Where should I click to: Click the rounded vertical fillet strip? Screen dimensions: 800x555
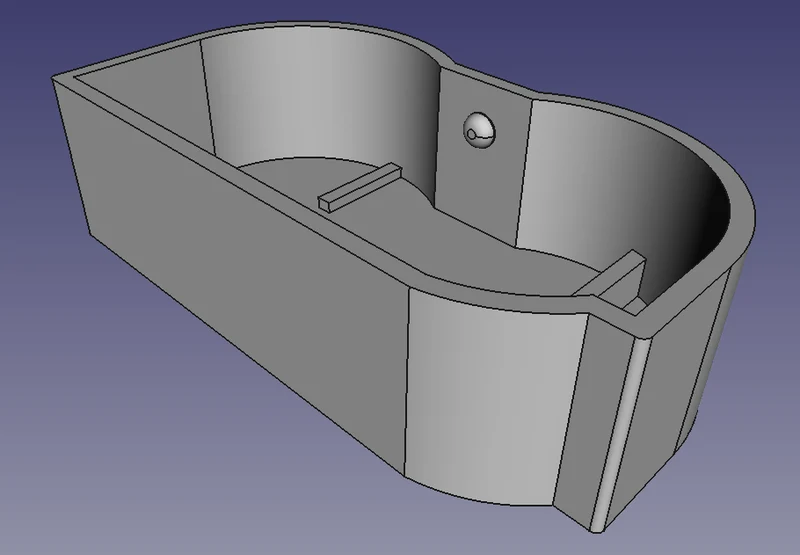619,434
